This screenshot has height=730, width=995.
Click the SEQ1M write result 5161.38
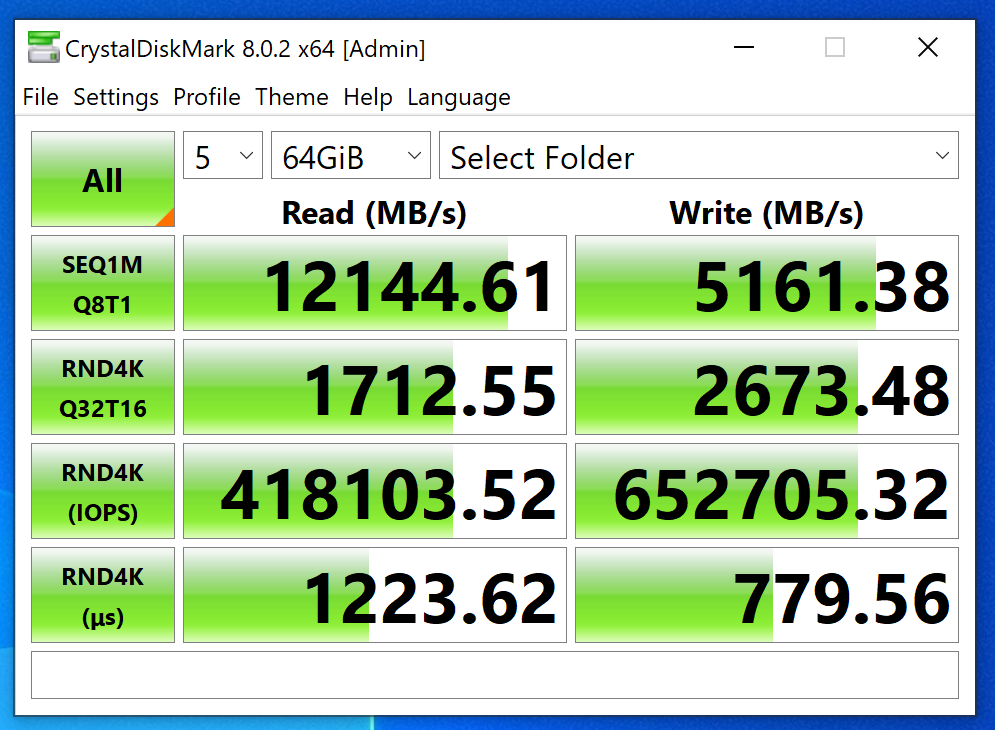point(767,283)
